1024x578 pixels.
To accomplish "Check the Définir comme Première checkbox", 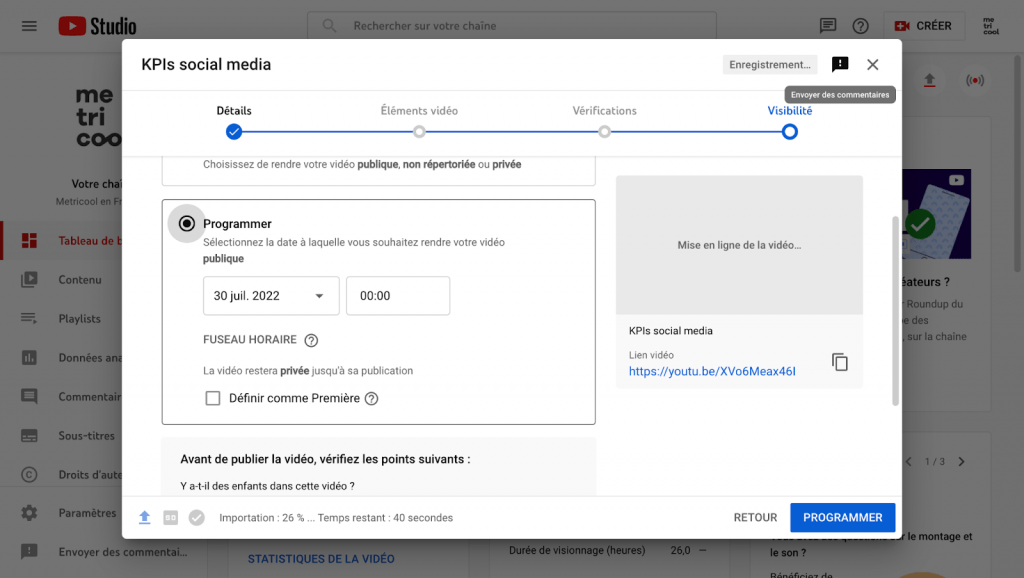I will 213,398.
